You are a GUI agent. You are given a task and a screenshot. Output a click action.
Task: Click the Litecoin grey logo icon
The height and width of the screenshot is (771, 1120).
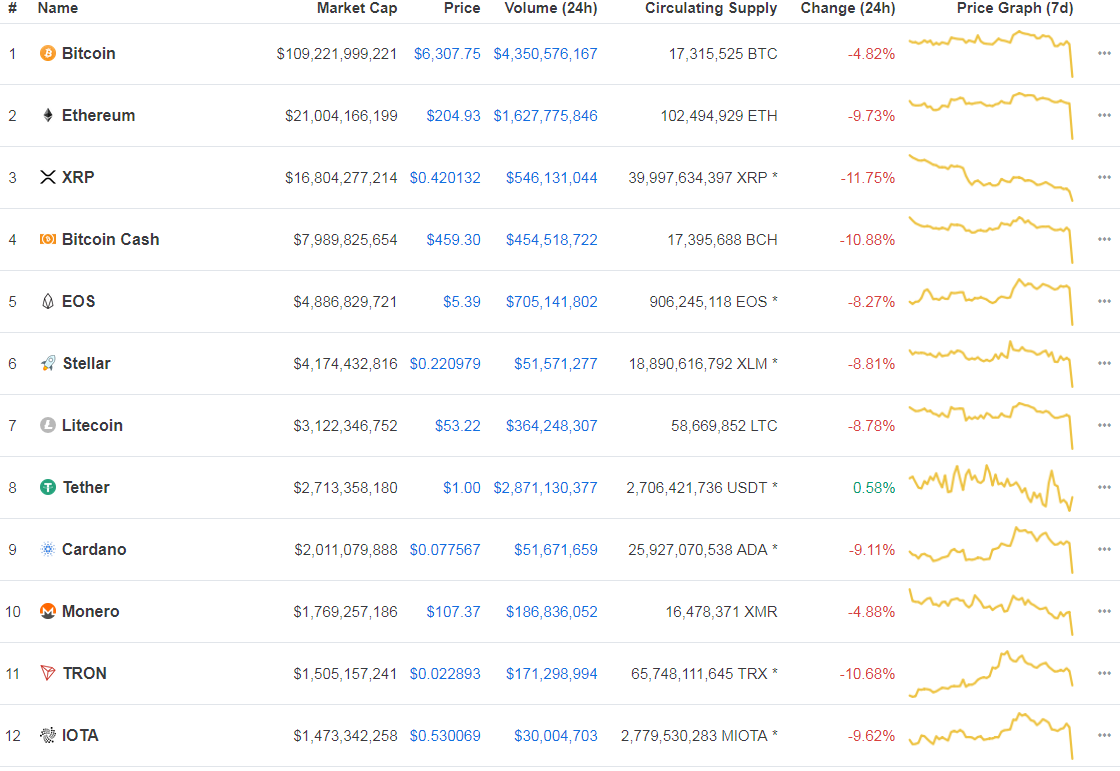point(48,425)
